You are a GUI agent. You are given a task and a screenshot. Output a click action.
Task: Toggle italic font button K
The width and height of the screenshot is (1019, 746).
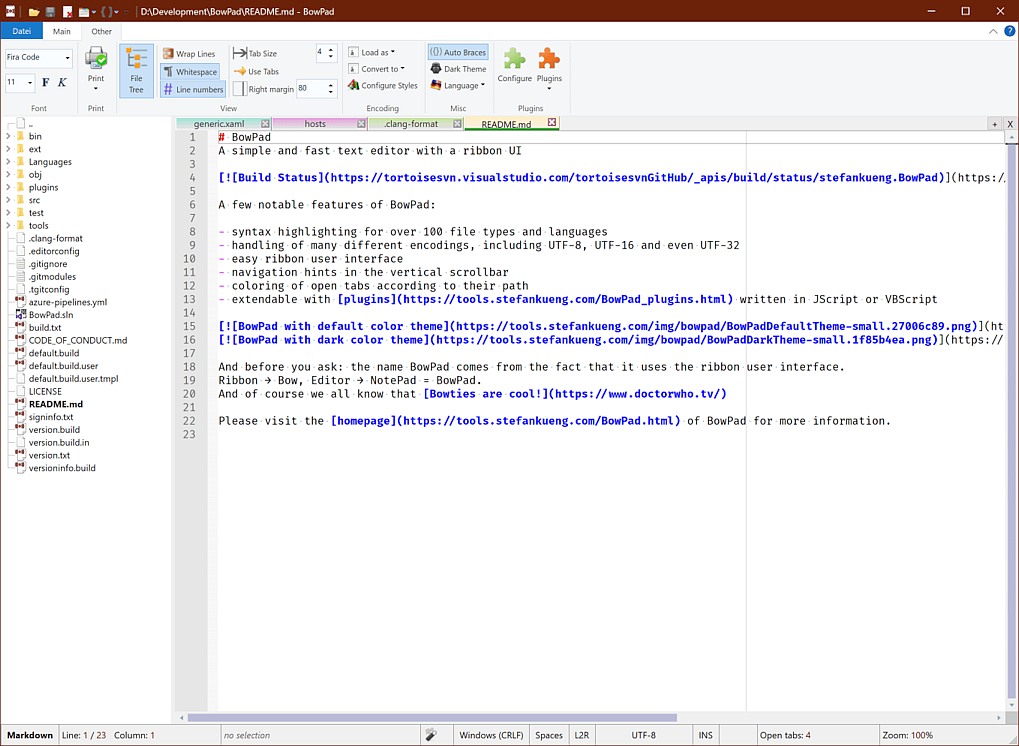click(62, 83)
